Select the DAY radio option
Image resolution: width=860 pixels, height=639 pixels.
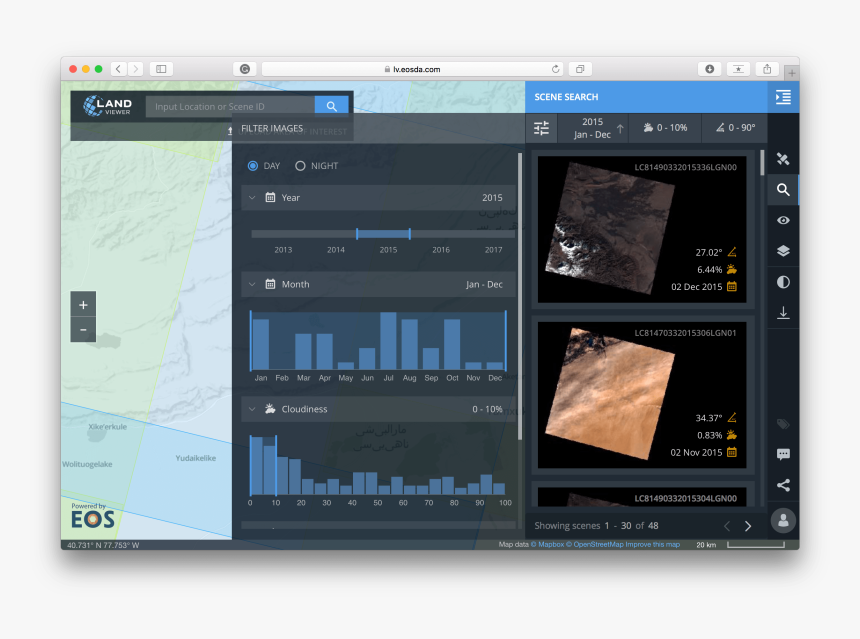tap(253, 166)
